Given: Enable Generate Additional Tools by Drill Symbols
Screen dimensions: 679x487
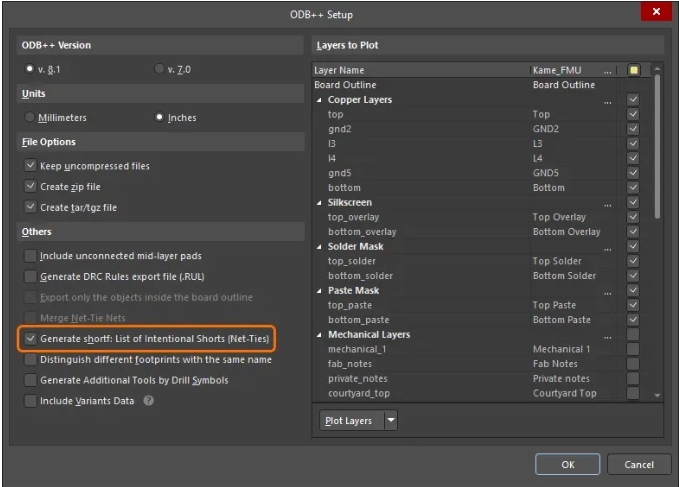Looking at the screenshot, I should click(x=30, y=380).
